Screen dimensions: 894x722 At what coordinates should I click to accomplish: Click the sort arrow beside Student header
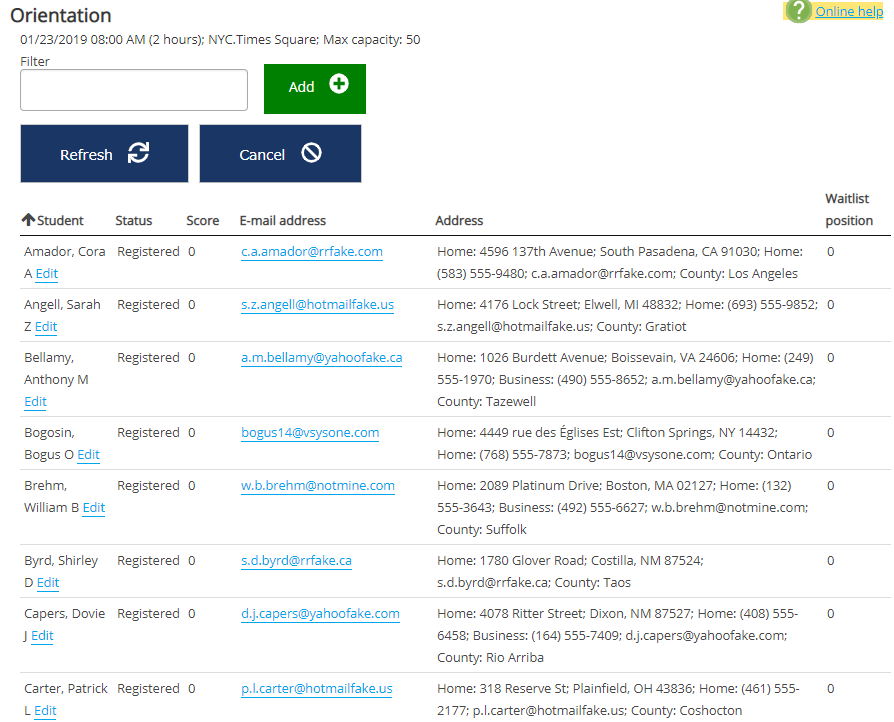tap(29, 220)
